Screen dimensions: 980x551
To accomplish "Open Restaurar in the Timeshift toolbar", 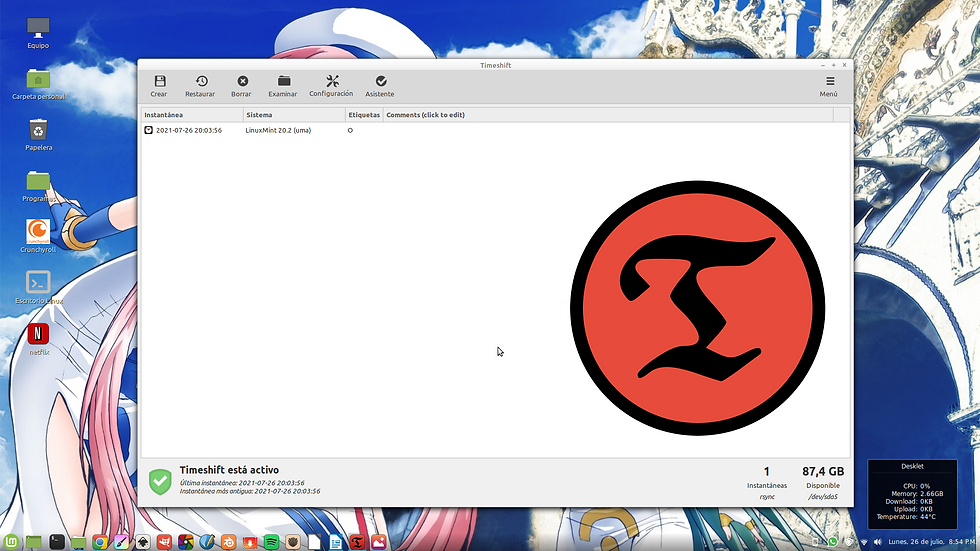I will [x=200, y=86].
